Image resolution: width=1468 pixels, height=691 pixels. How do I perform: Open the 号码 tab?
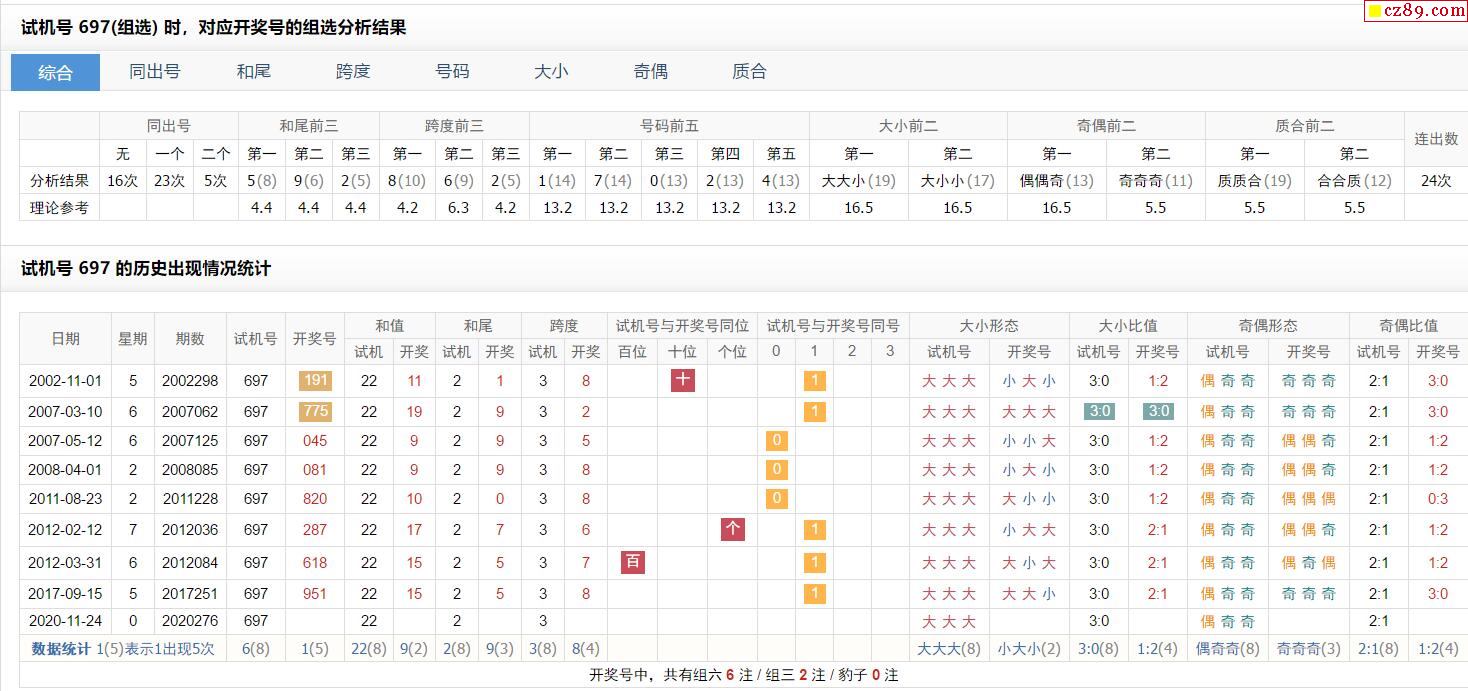point(452,72)
